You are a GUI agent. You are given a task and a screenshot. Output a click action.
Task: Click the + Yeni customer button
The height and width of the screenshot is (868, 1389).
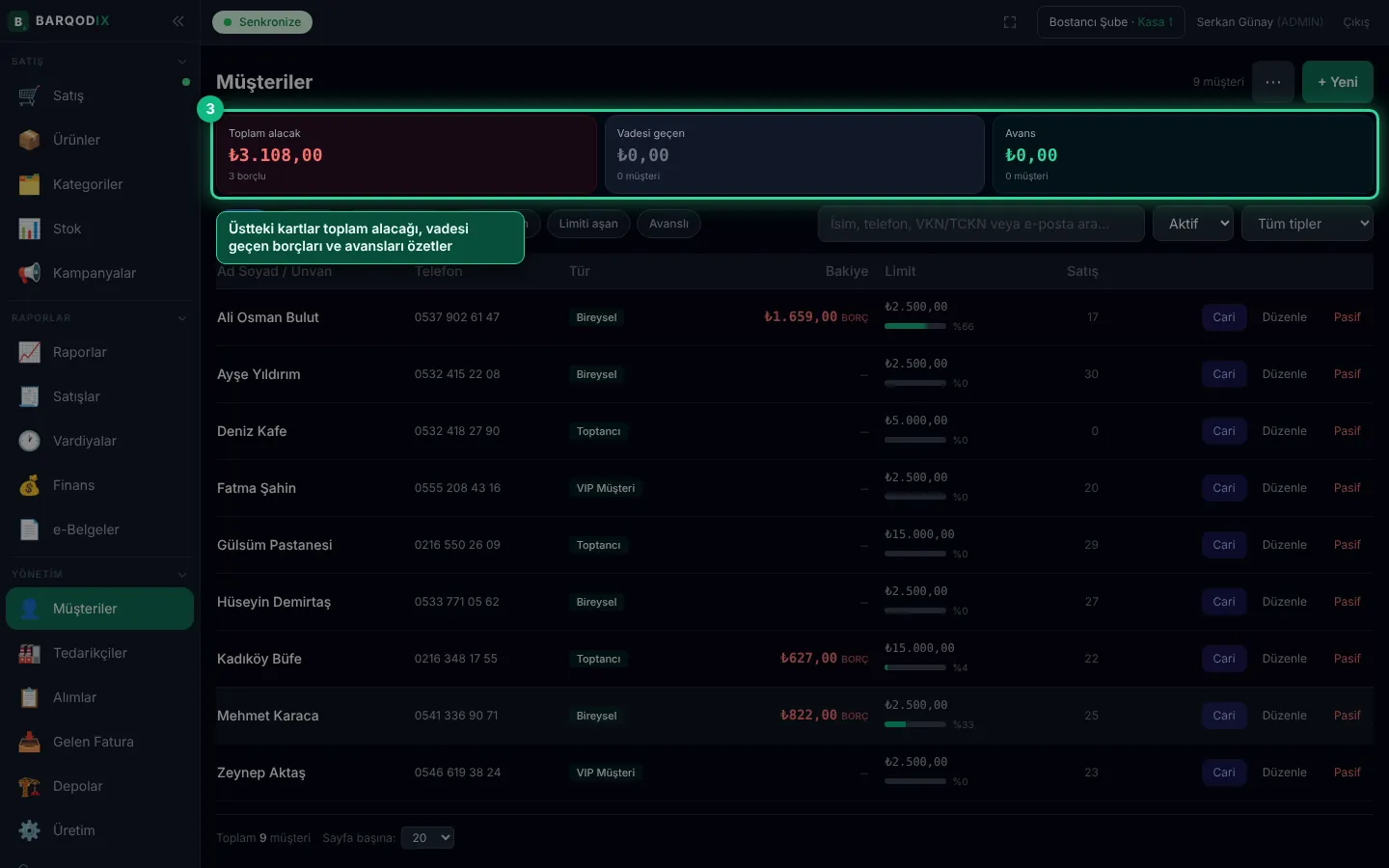point(1338,82)
